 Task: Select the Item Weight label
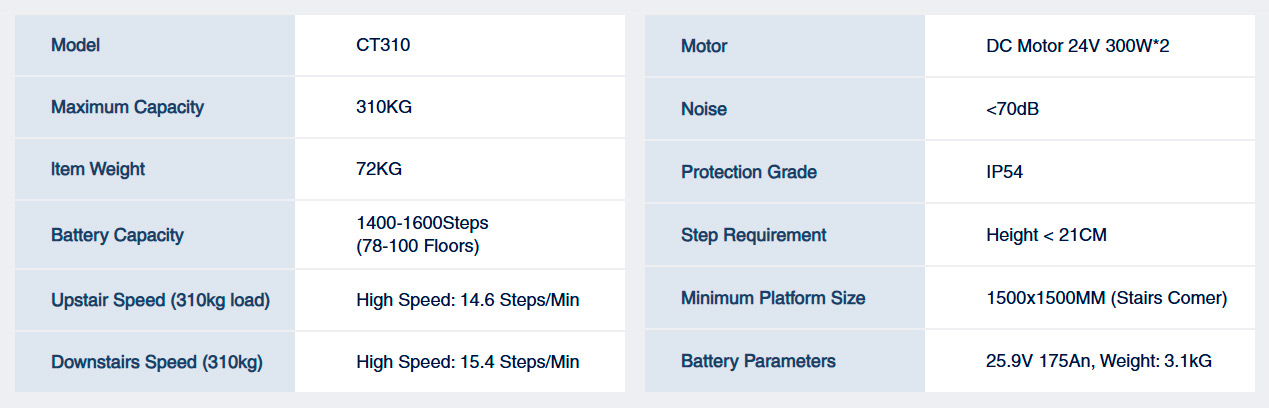(98, 169)
